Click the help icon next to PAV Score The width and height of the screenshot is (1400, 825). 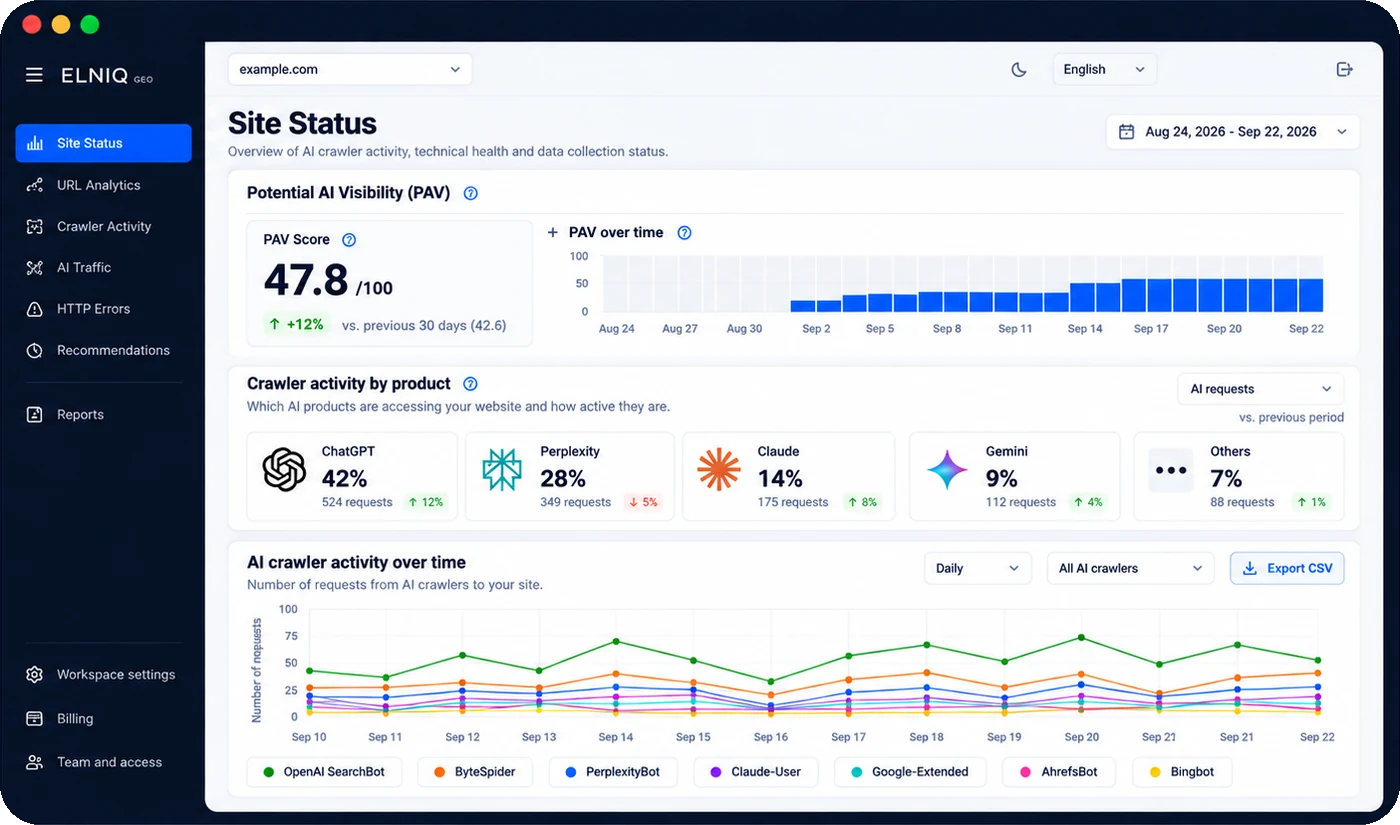click(349, 240)
